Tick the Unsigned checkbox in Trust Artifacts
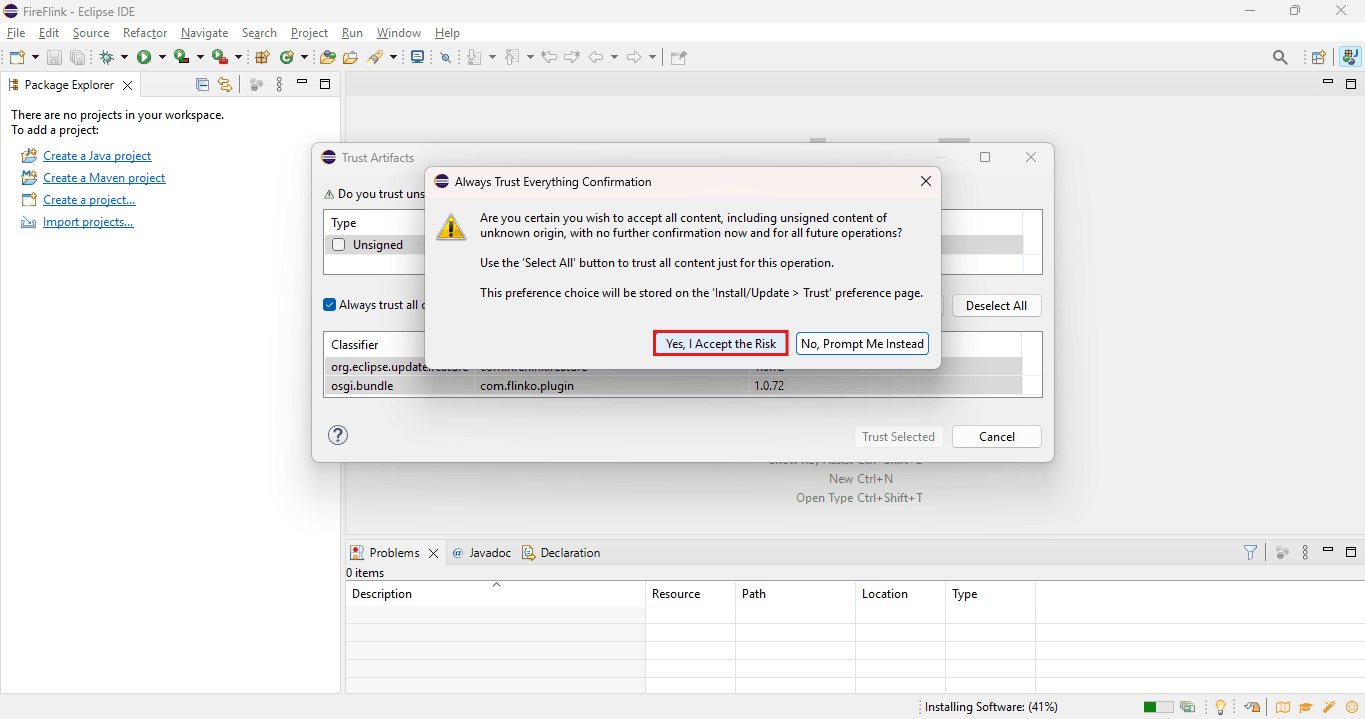The height and width of the screenshot is (719, 1365). pos(339,245)
